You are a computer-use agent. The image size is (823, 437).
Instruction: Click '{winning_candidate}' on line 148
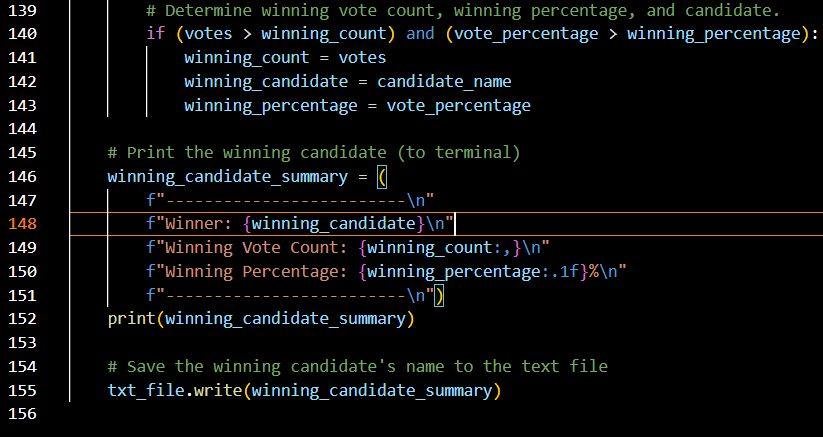click(334, 223)
